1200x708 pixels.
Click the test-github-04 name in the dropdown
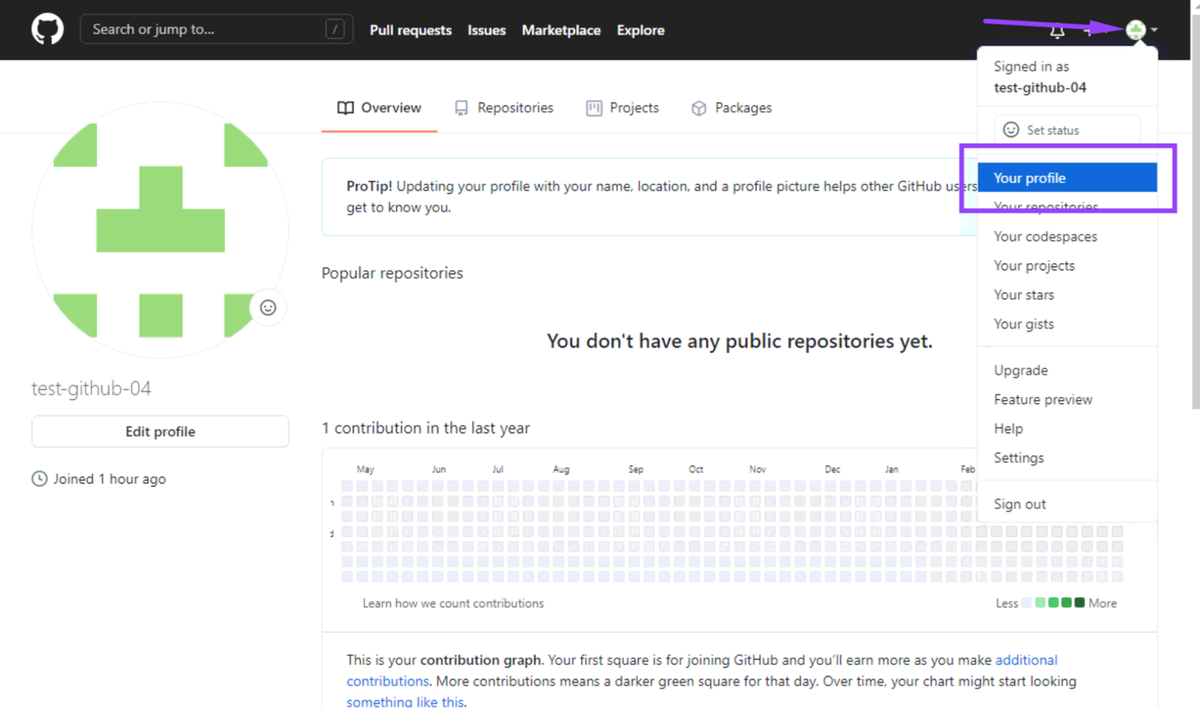pos(1040,87)
